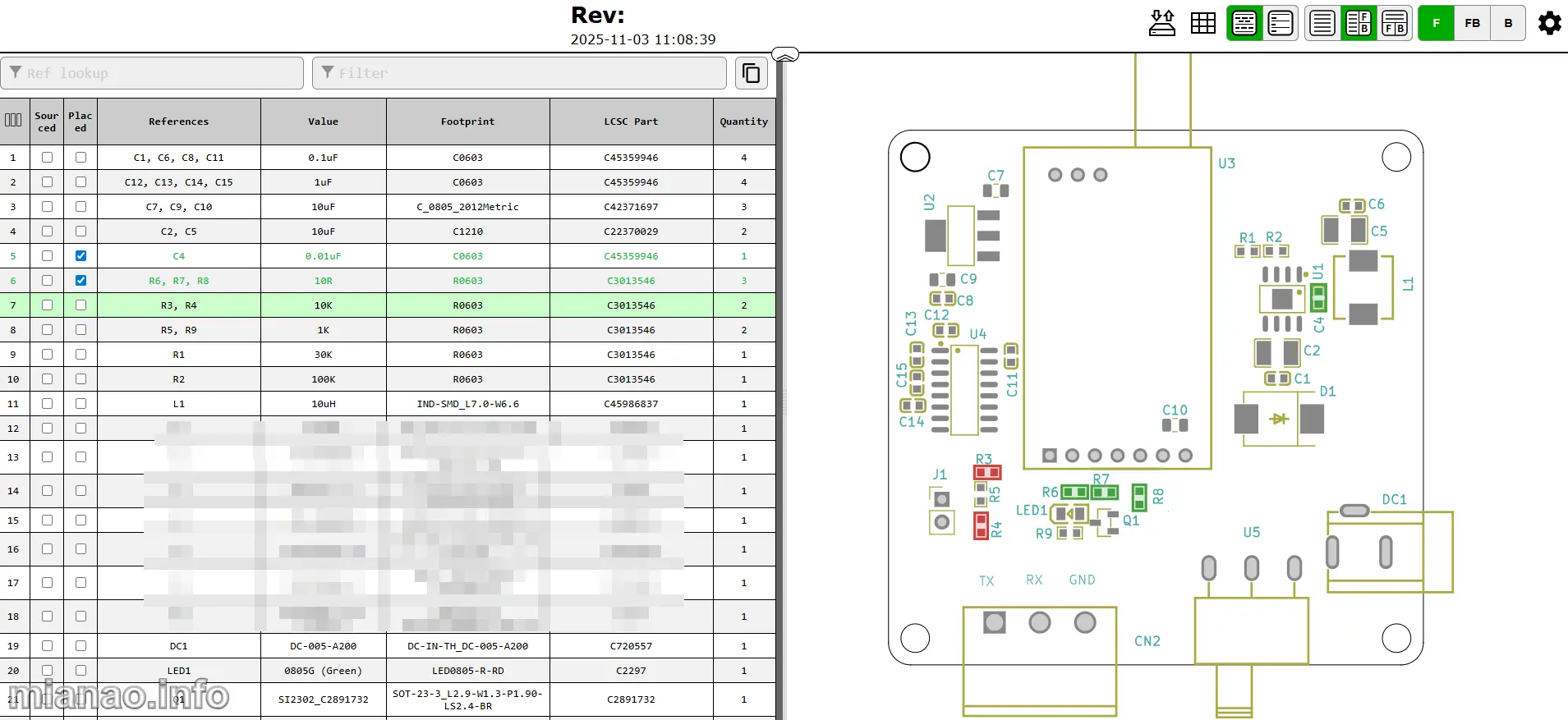
Task: Open the settings gear menu
Action: click(x=1549, y=23)
